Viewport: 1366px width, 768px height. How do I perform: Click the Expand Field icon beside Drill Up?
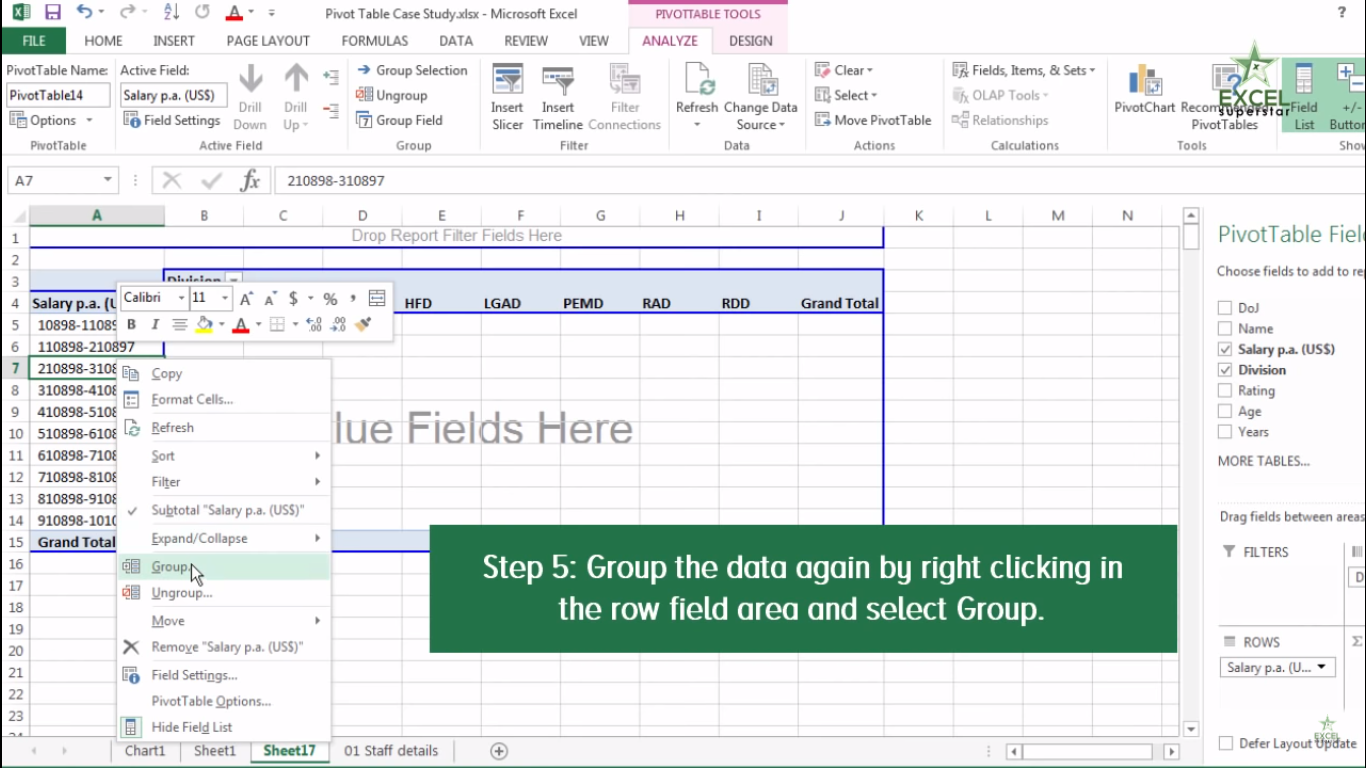pos(331,77)
